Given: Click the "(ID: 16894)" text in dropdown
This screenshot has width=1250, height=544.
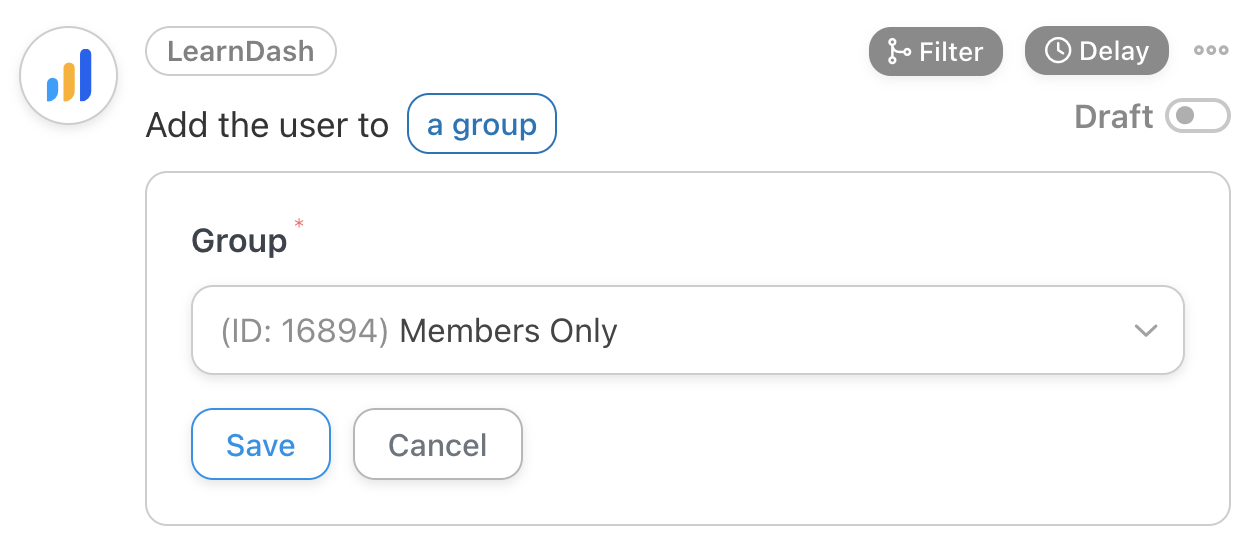Looking at the screenshot, I should (x=304, y=331).
